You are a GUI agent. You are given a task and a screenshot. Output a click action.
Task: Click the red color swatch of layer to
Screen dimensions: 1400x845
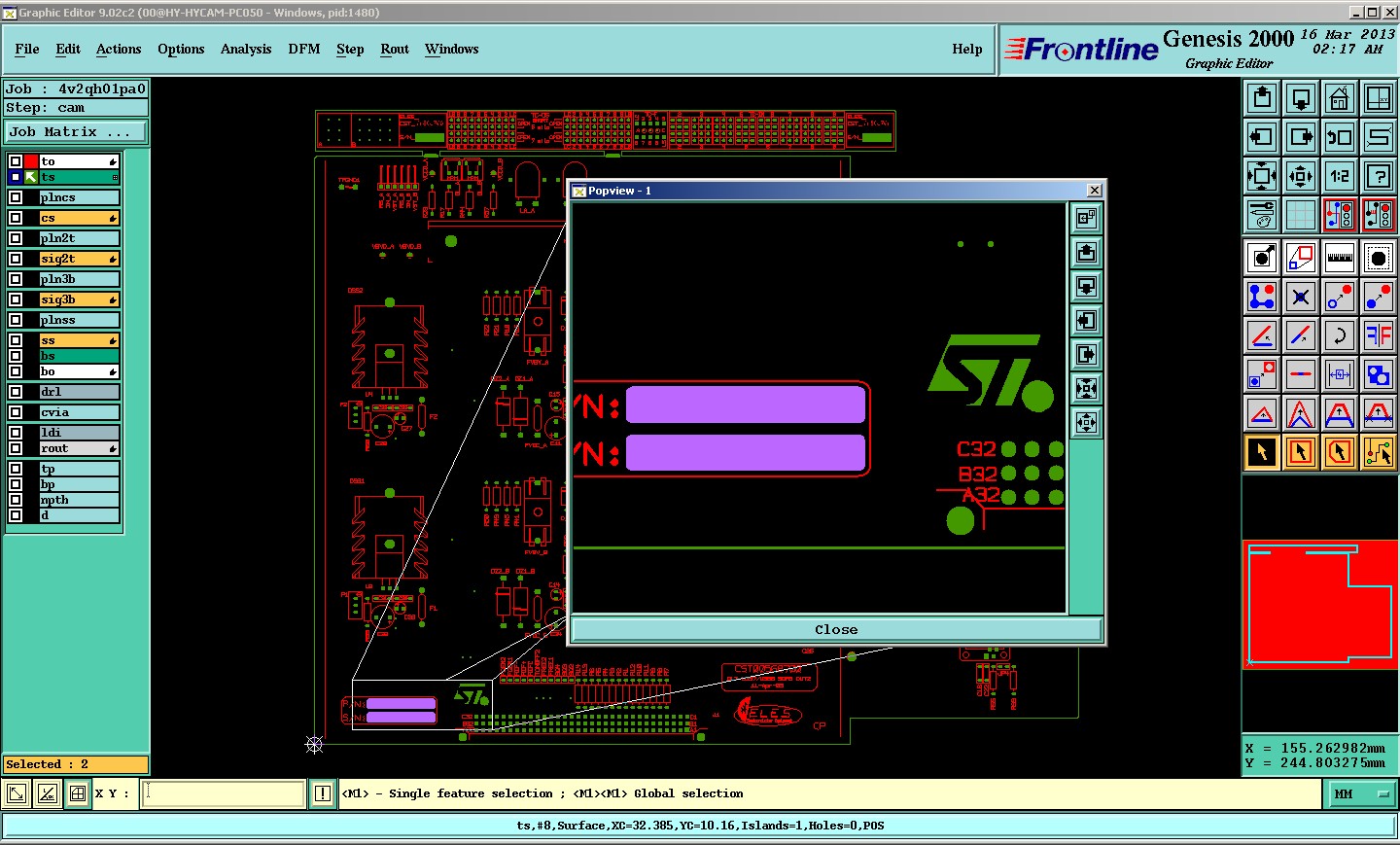(31, 161)
